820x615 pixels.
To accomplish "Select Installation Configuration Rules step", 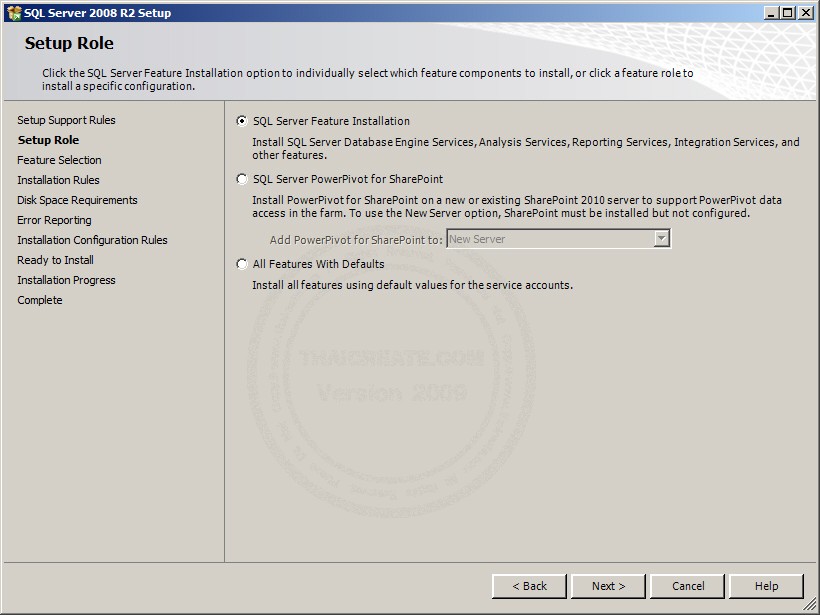I will click(92, 240).
